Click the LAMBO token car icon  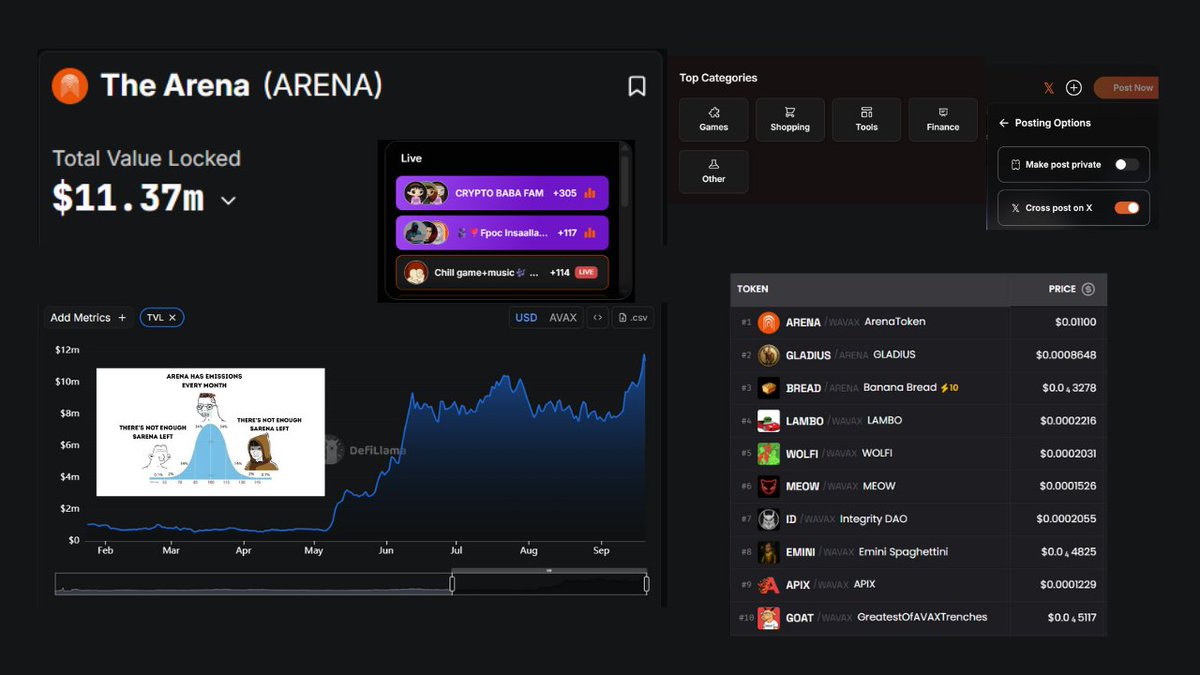(x=768, y=421)
